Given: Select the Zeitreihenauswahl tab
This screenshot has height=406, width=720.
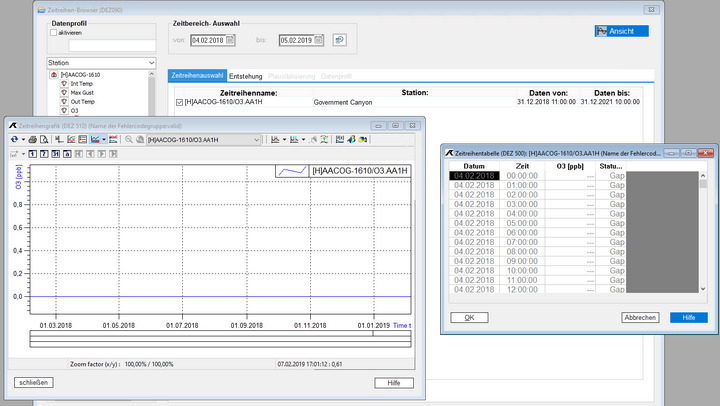Looking at the screenshot, I should pos(197,76).
